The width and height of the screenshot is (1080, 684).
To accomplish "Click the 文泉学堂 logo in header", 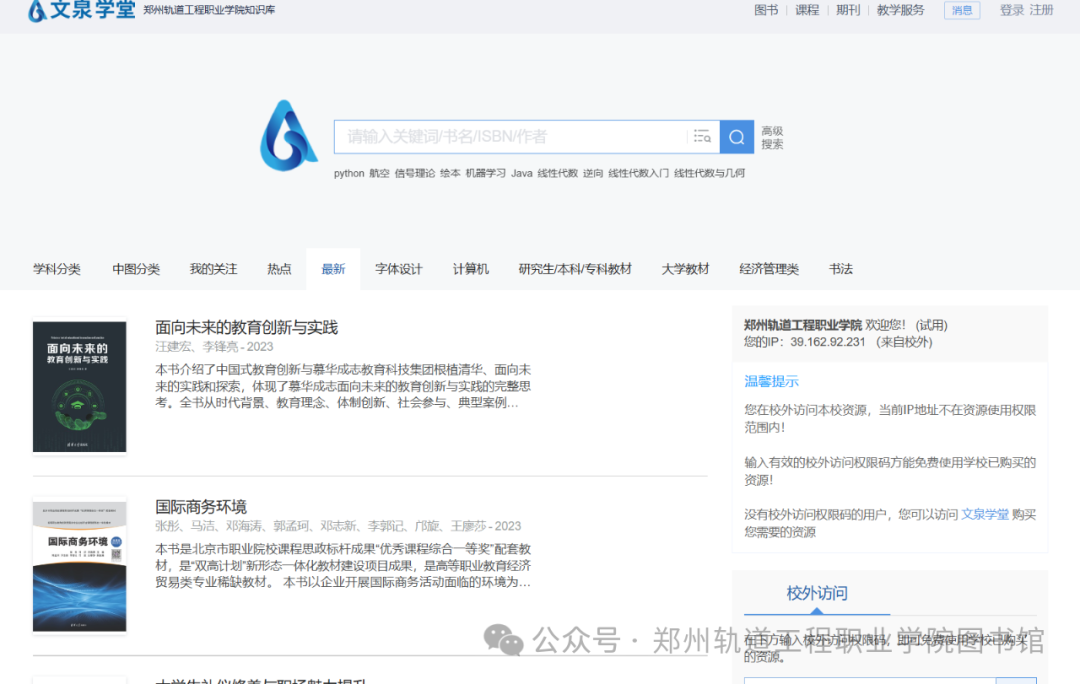I will 81,10.
